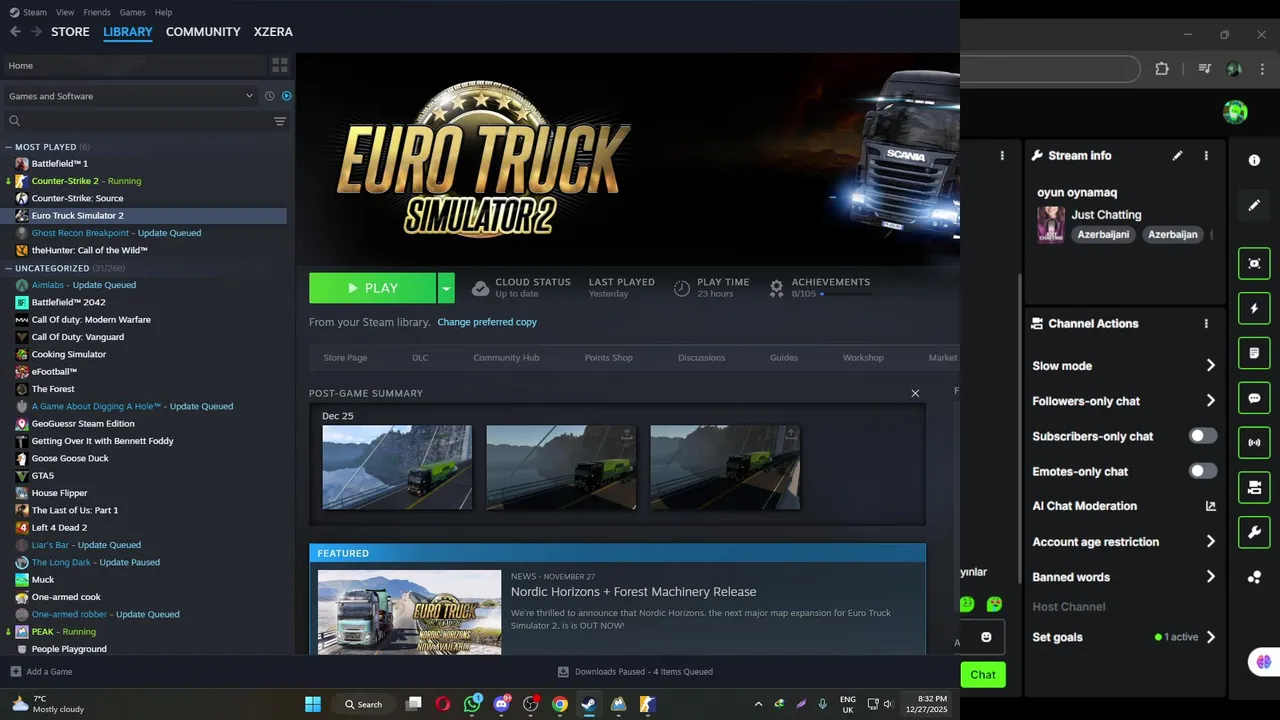This screenshot has height=720, width=1280.
Task: Open the Stream info three-dot menu
Action: [x=1206, y=156]
